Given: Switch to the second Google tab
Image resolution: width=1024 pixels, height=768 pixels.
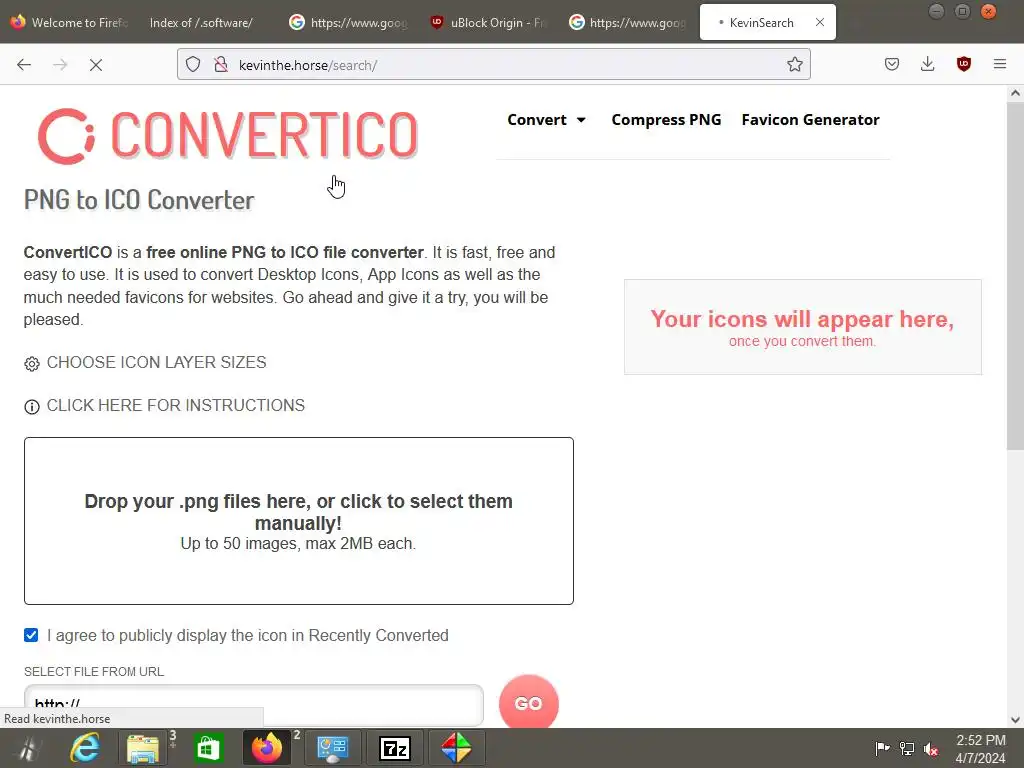Looking at the screenshot, I should click(x=627, y=22).
